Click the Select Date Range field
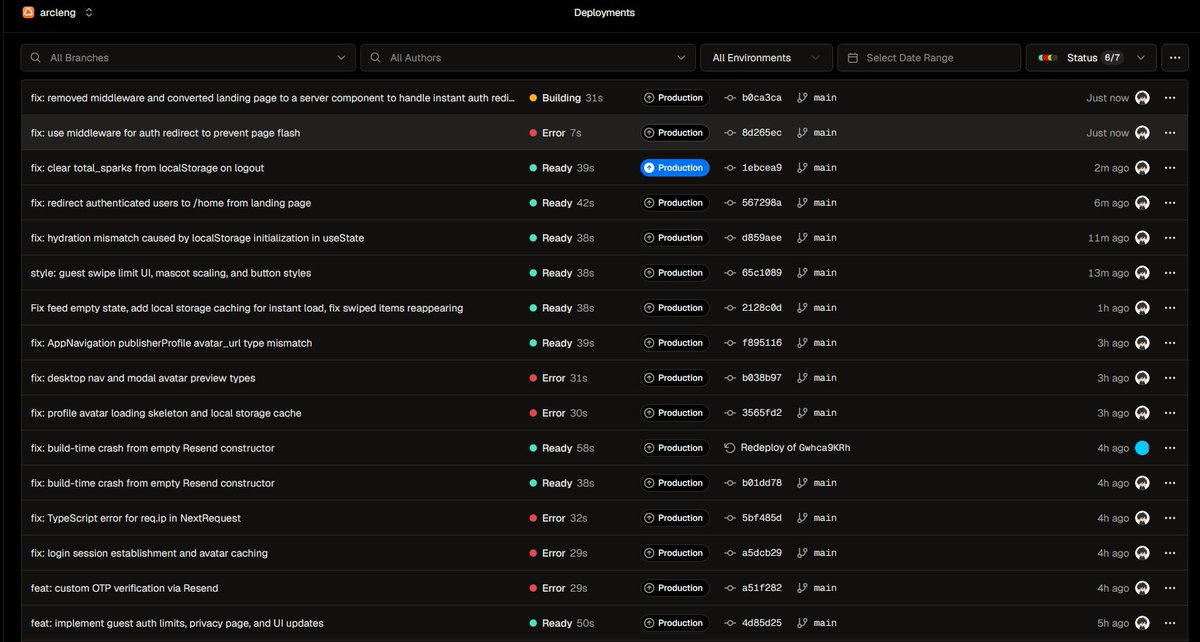Image resolution: width=1200 pixels, height=642 pixels. (928, 58)
